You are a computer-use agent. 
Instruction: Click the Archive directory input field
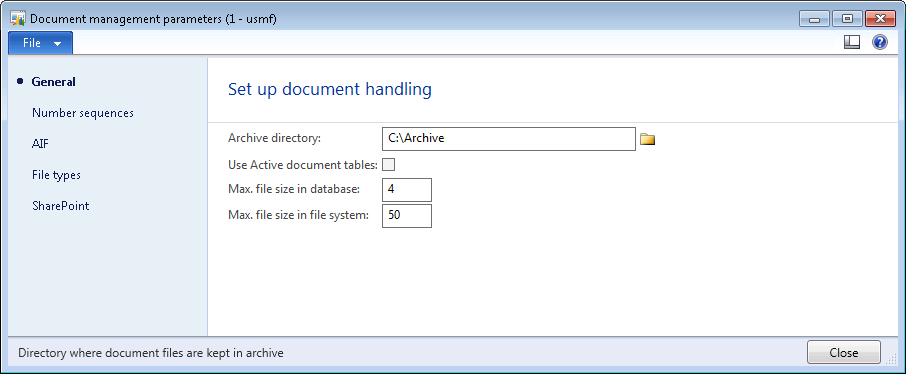(x=508, y=139)
